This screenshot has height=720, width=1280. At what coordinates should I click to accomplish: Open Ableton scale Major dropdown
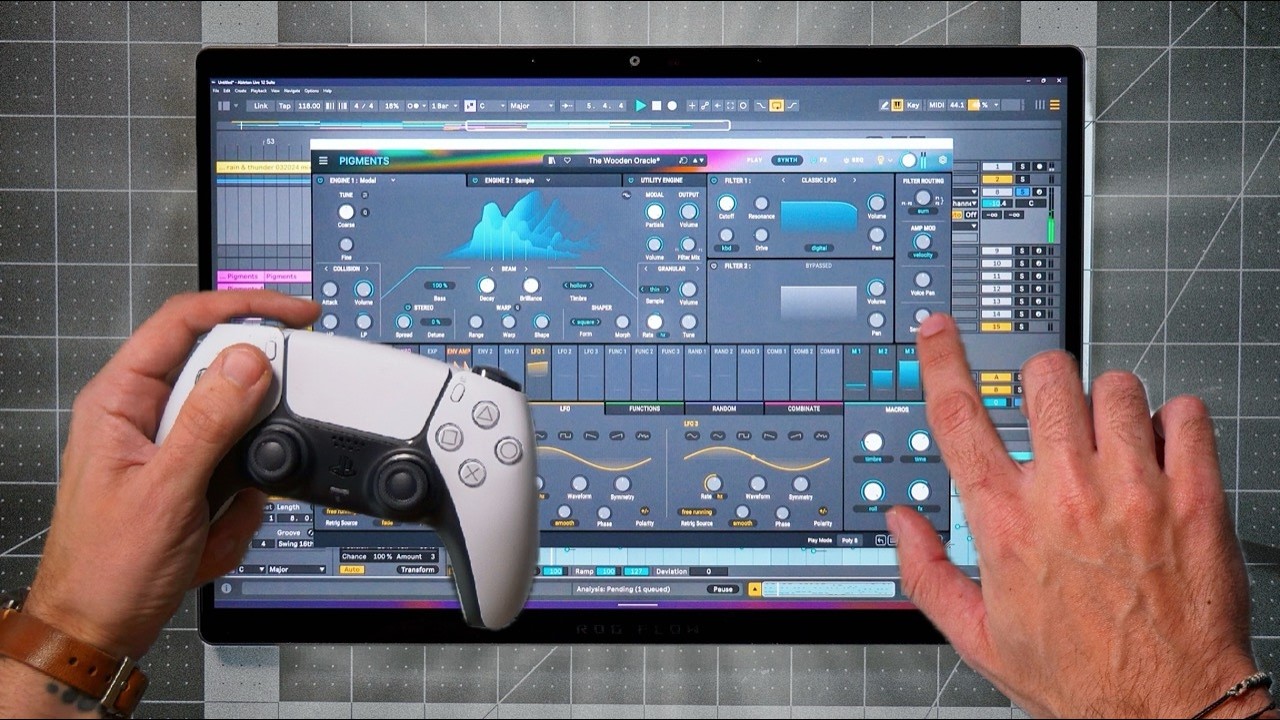pyautogui.click(x=530, y=105)
